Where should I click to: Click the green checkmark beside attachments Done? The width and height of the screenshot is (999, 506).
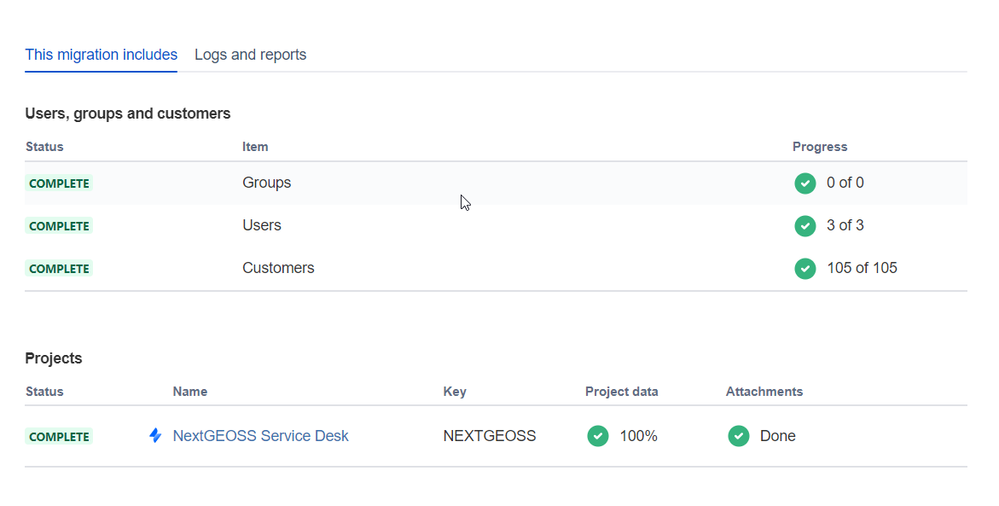(739, 436)
